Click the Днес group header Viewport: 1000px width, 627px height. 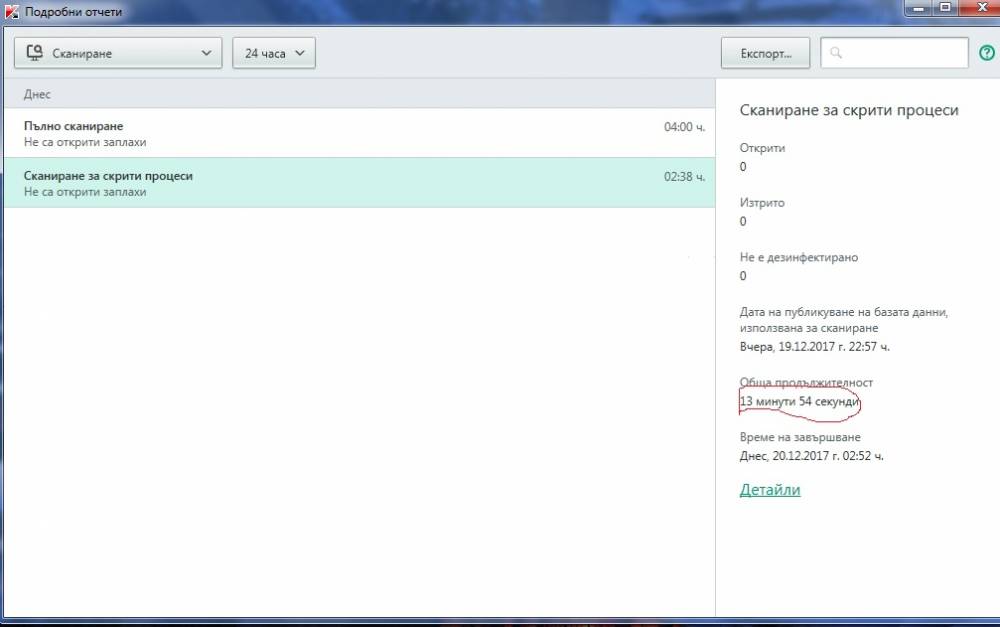[x=360, y=94]
